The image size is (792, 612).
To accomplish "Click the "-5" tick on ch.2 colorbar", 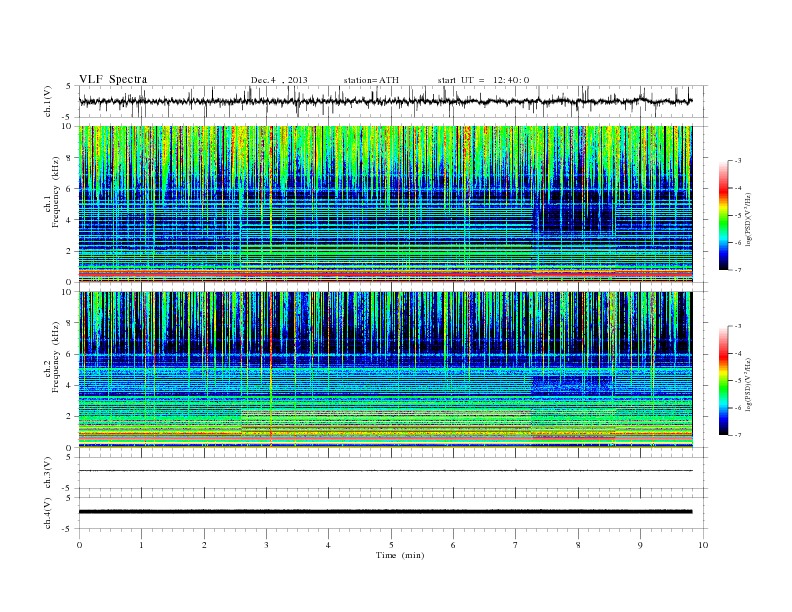I will pos(737,381).
